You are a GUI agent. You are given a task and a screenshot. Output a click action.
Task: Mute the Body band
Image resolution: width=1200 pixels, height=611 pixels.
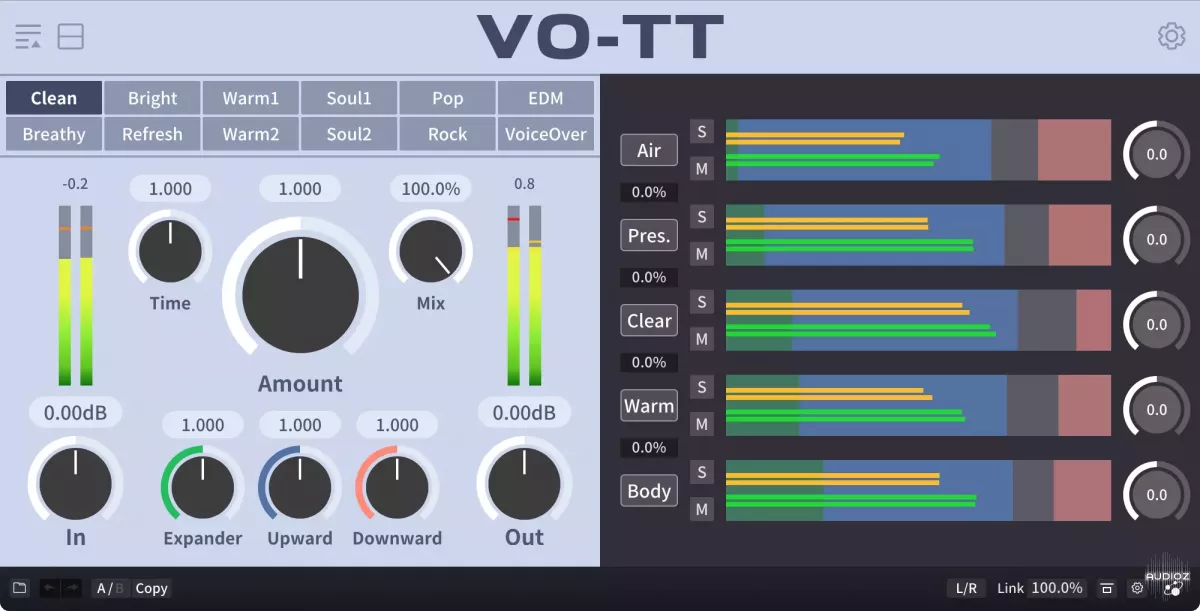coord(702,509)
